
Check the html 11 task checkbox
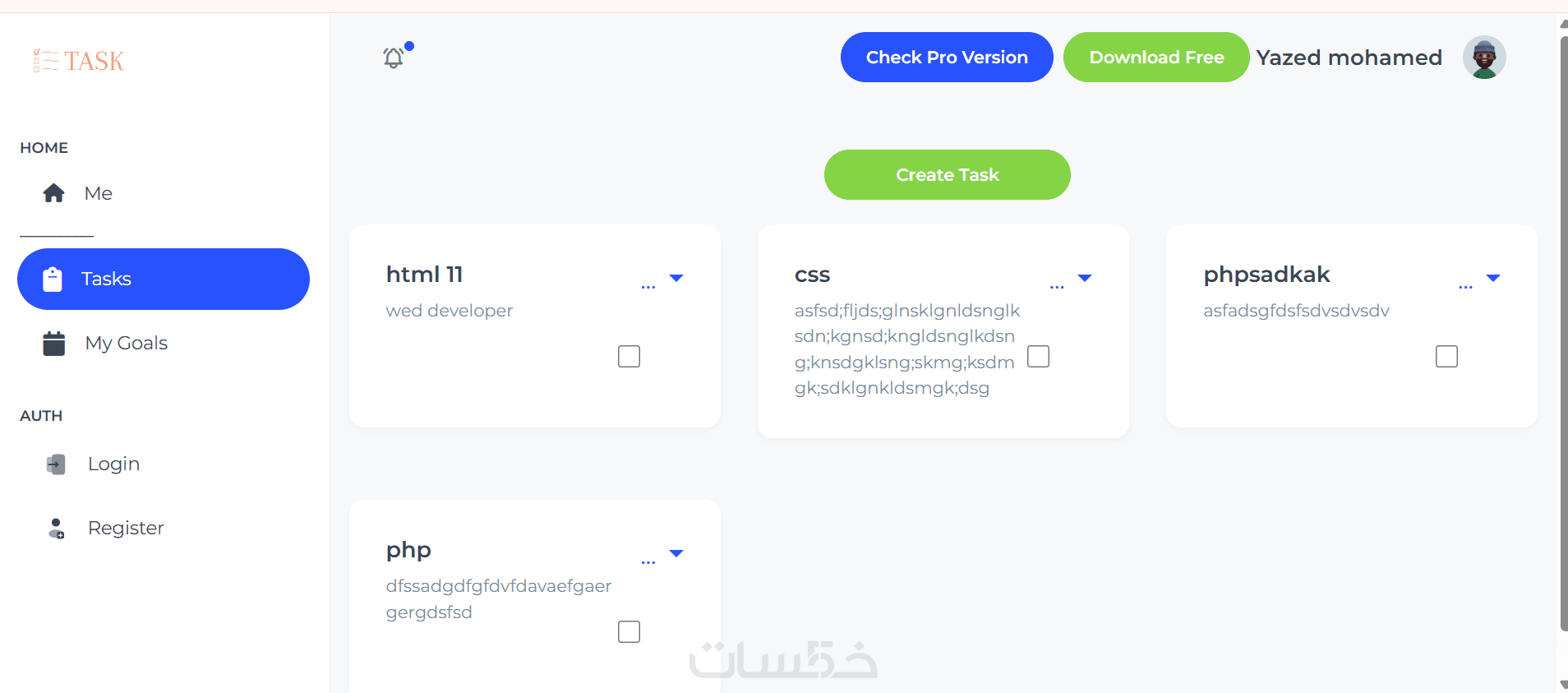click(629, 357)
